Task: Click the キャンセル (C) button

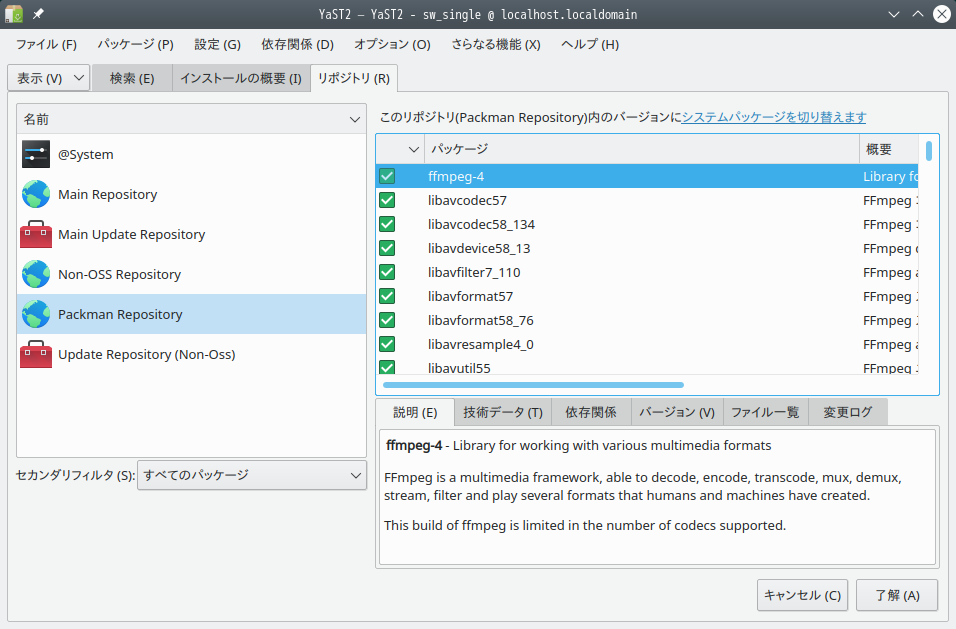Action: pyautogui.click(x=802, y=595)
